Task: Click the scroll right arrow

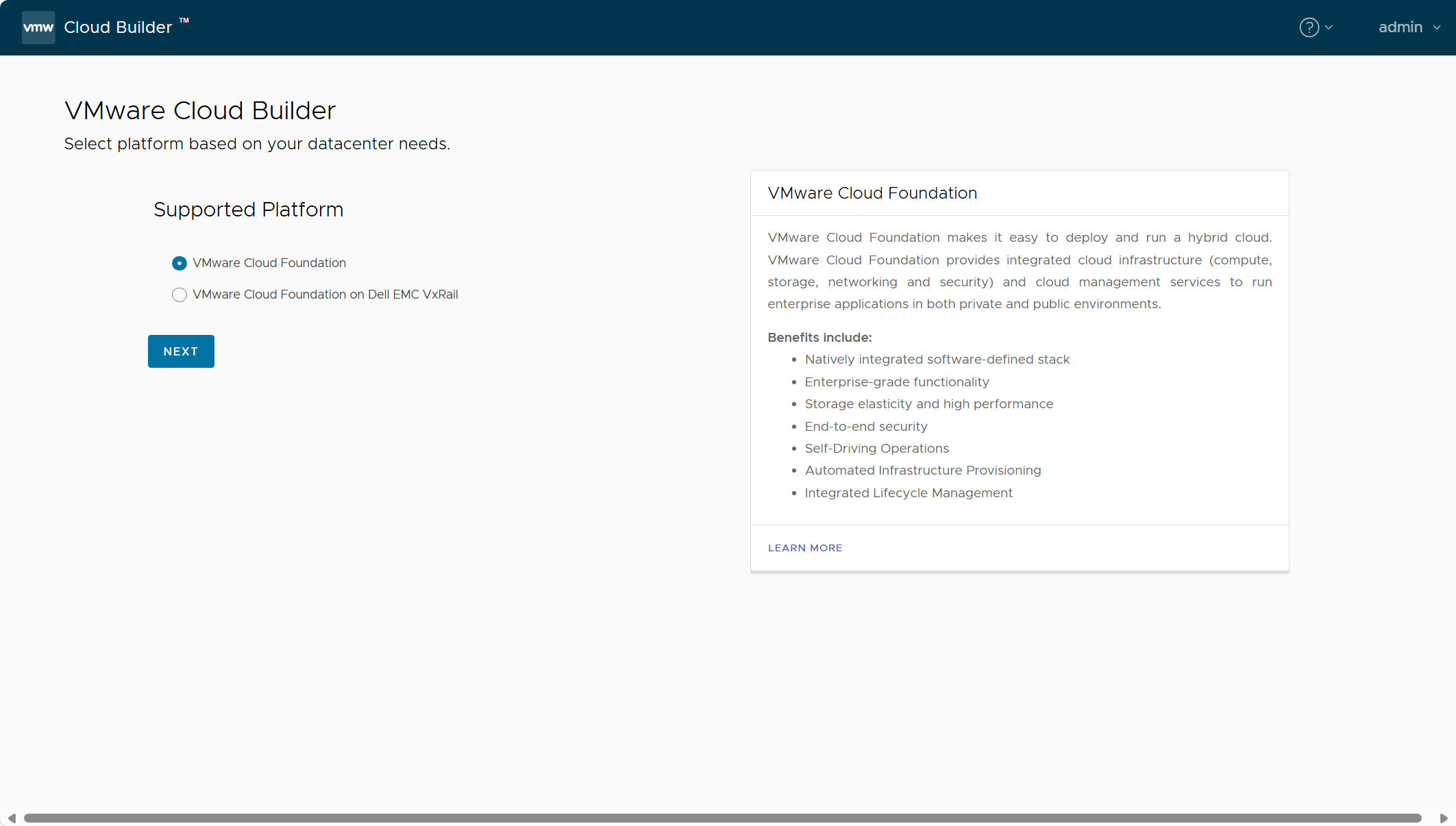Action: point(1444,818)
